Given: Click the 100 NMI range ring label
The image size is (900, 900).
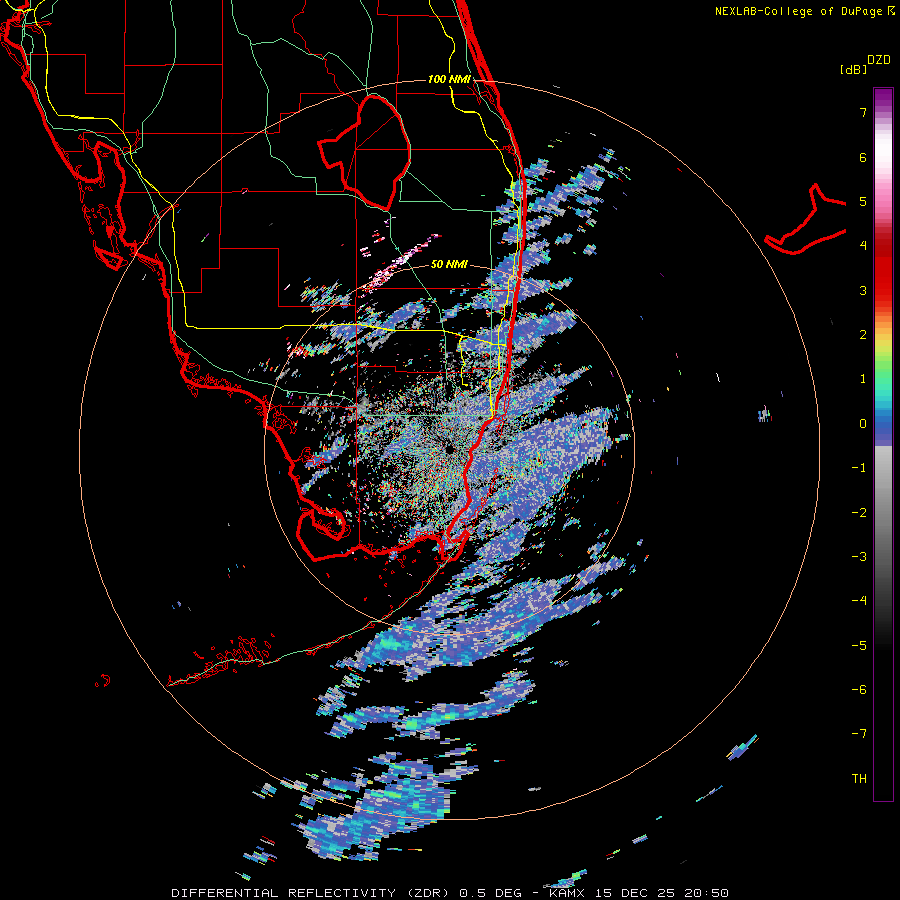Looking at the screenshot, I should [x=449, y=79].
